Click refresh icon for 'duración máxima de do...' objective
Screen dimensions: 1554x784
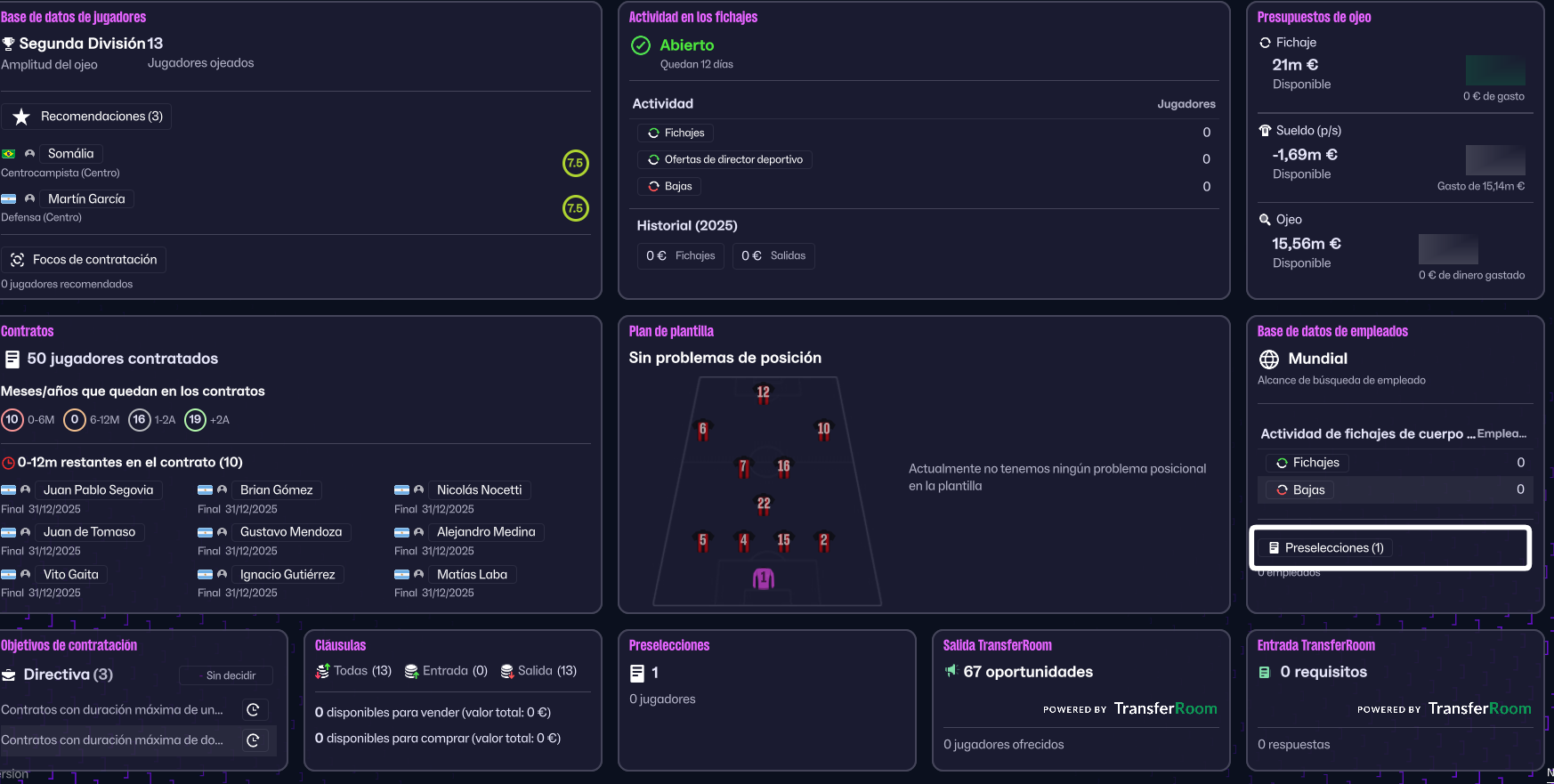[x=253, y=740]
